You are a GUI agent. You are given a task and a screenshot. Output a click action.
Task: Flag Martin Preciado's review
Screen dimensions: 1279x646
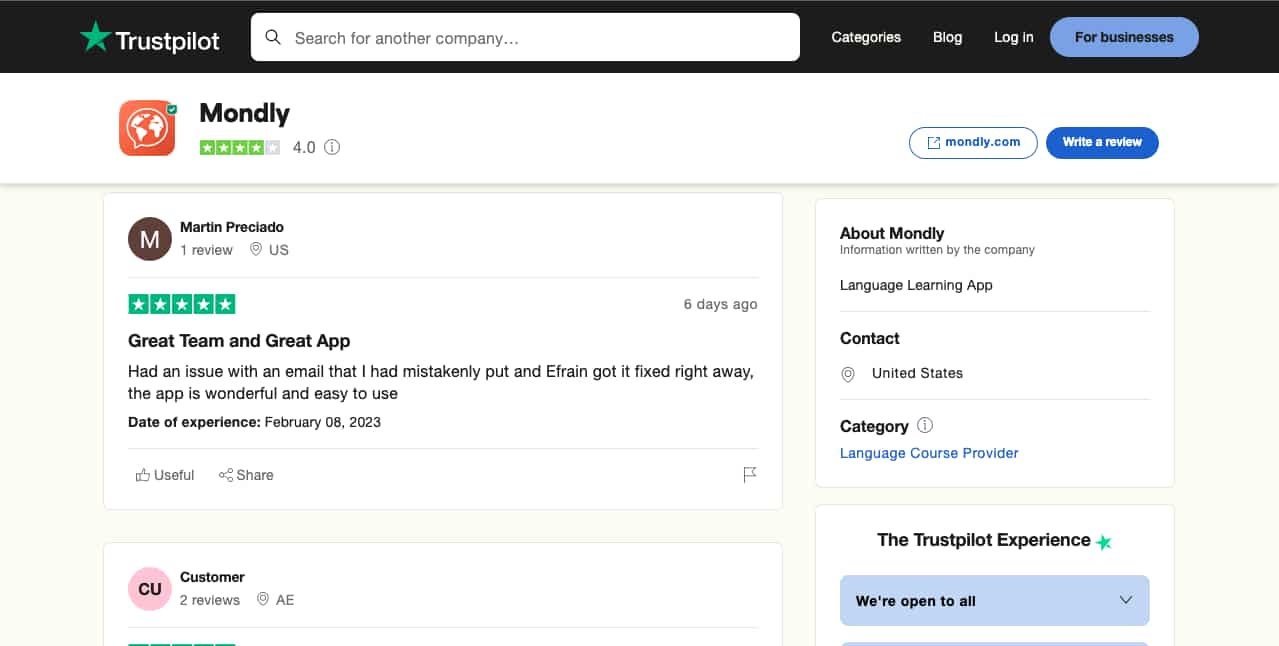(x=750, y=475)
